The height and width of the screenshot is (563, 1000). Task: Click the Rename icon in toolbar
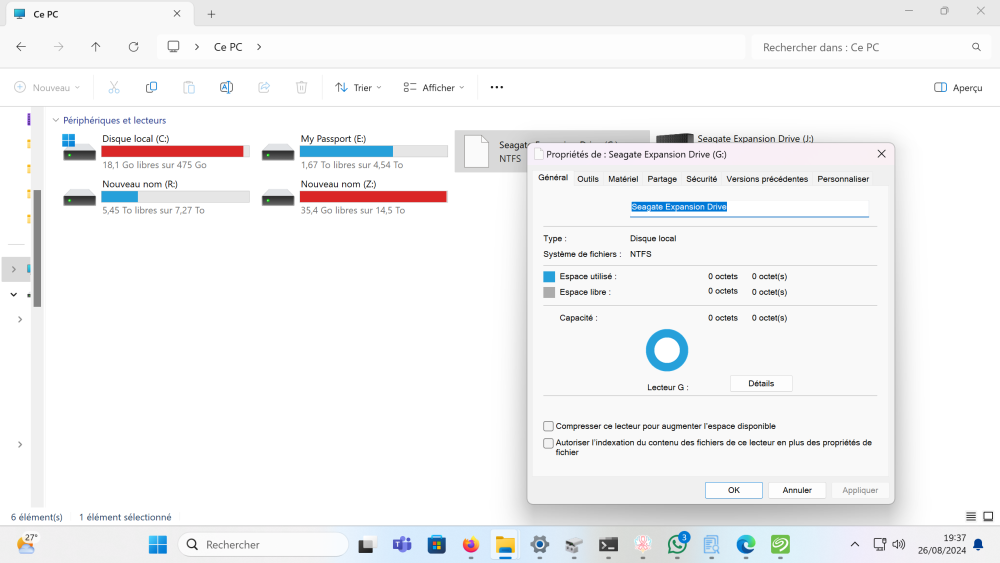(x=226, y=88)
